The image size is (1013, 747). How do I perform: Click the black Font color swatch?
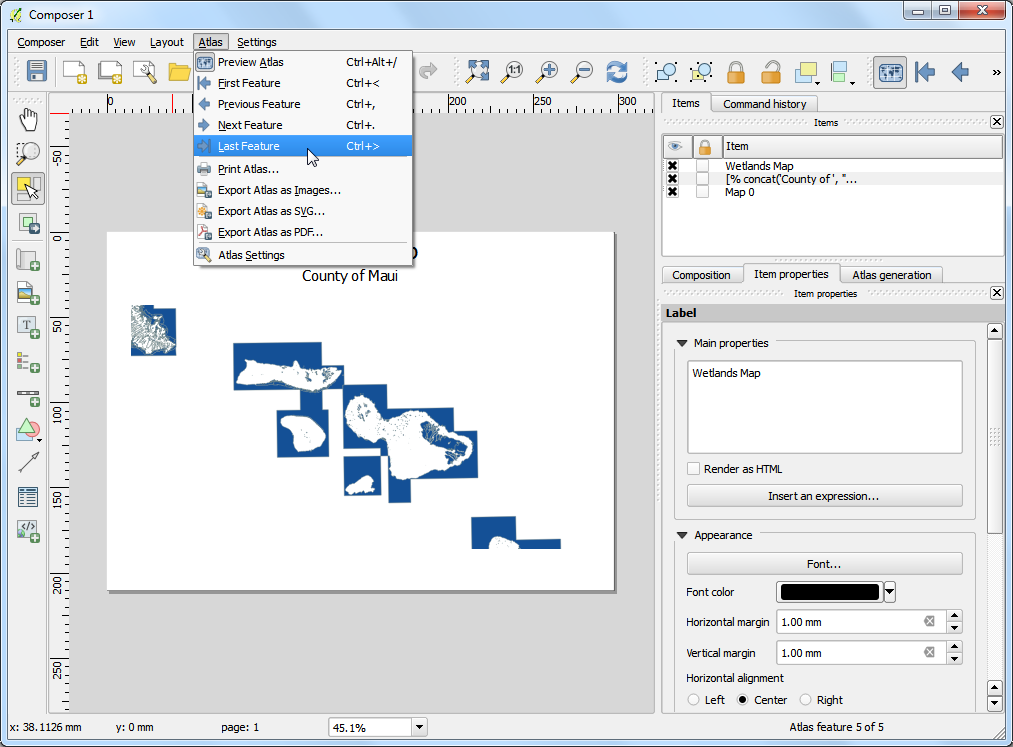(x=830, y=592)
